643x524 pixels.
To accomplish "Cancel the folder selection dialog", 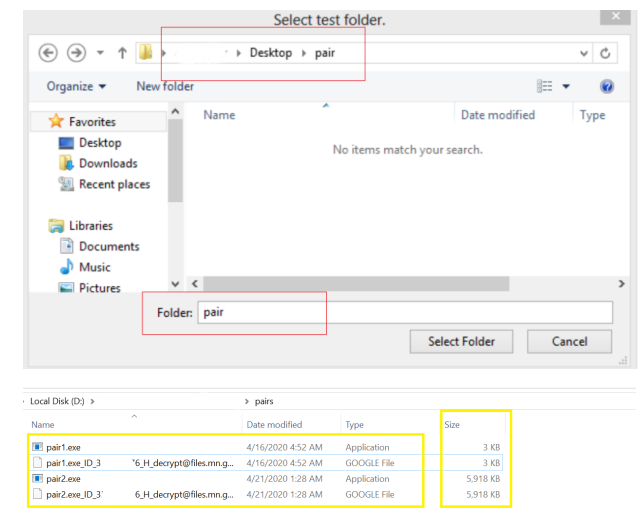I will 569,341.
